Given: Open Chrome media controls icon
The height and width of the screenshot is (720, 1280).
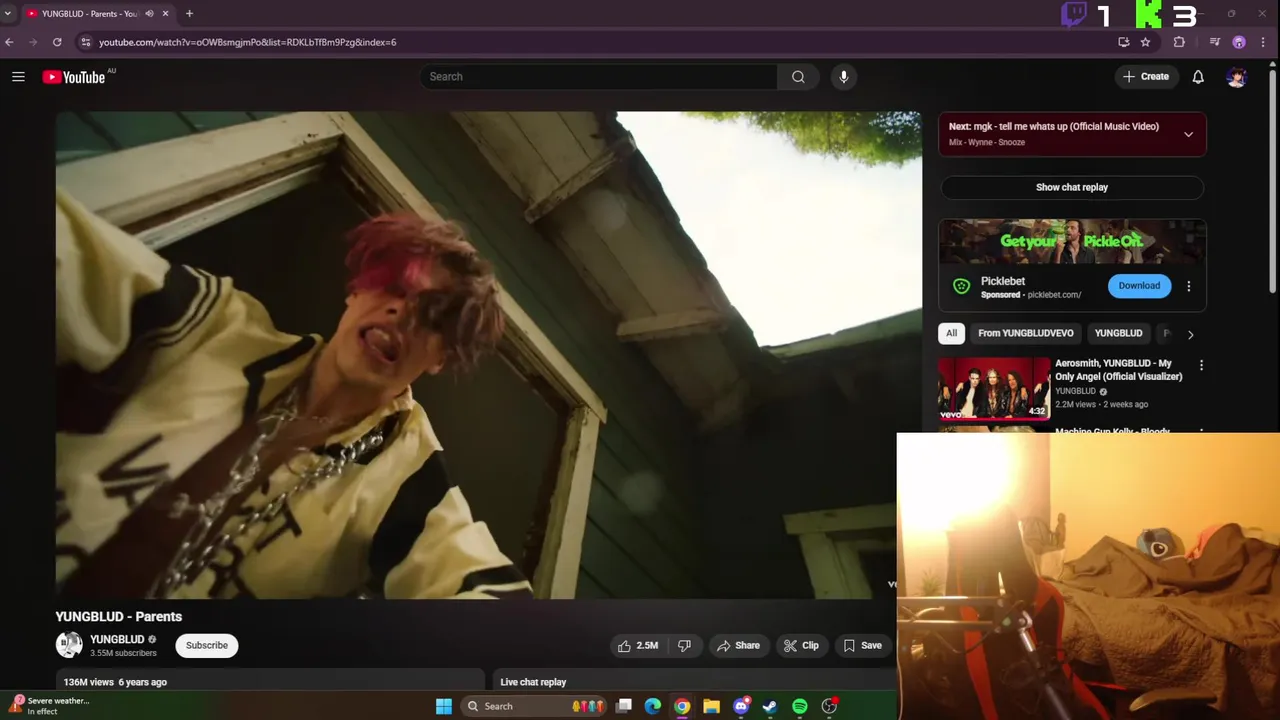Looking at the screenshot, I should 1215,42.
